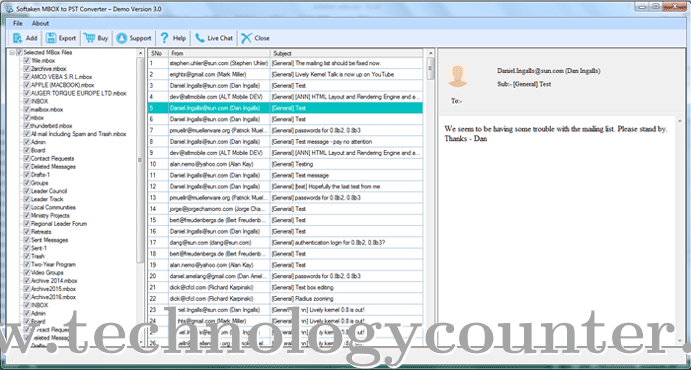The width and height of the screenshot is (691, 370).
Task: Select Ministry Projects folder in tree
Action: (x=50, y=216)
